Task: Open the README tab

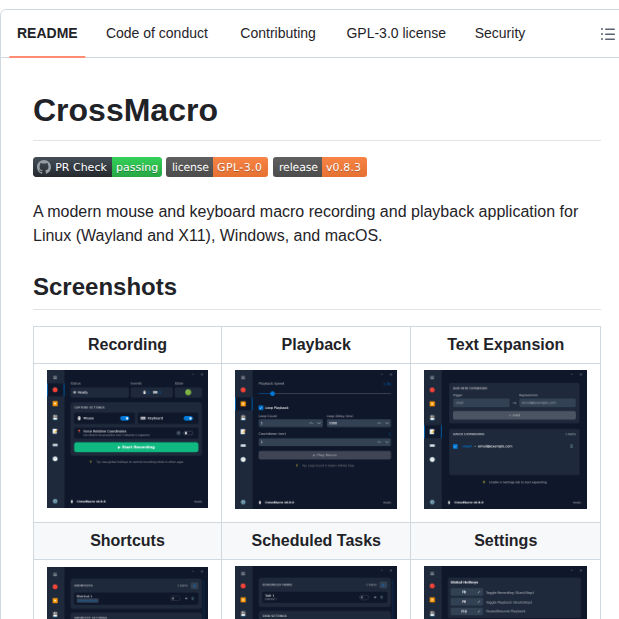Action: coord(47,34)
